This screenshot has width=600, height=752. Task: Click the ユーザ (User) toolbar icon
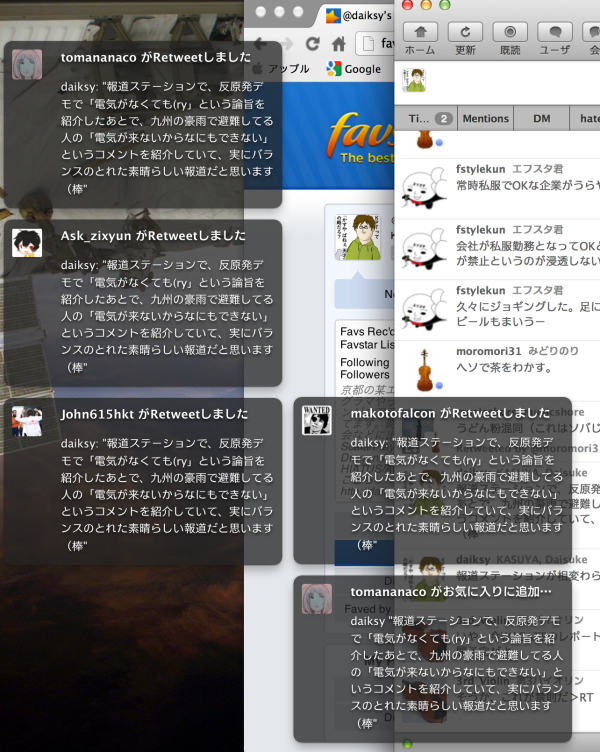[555, 33]
